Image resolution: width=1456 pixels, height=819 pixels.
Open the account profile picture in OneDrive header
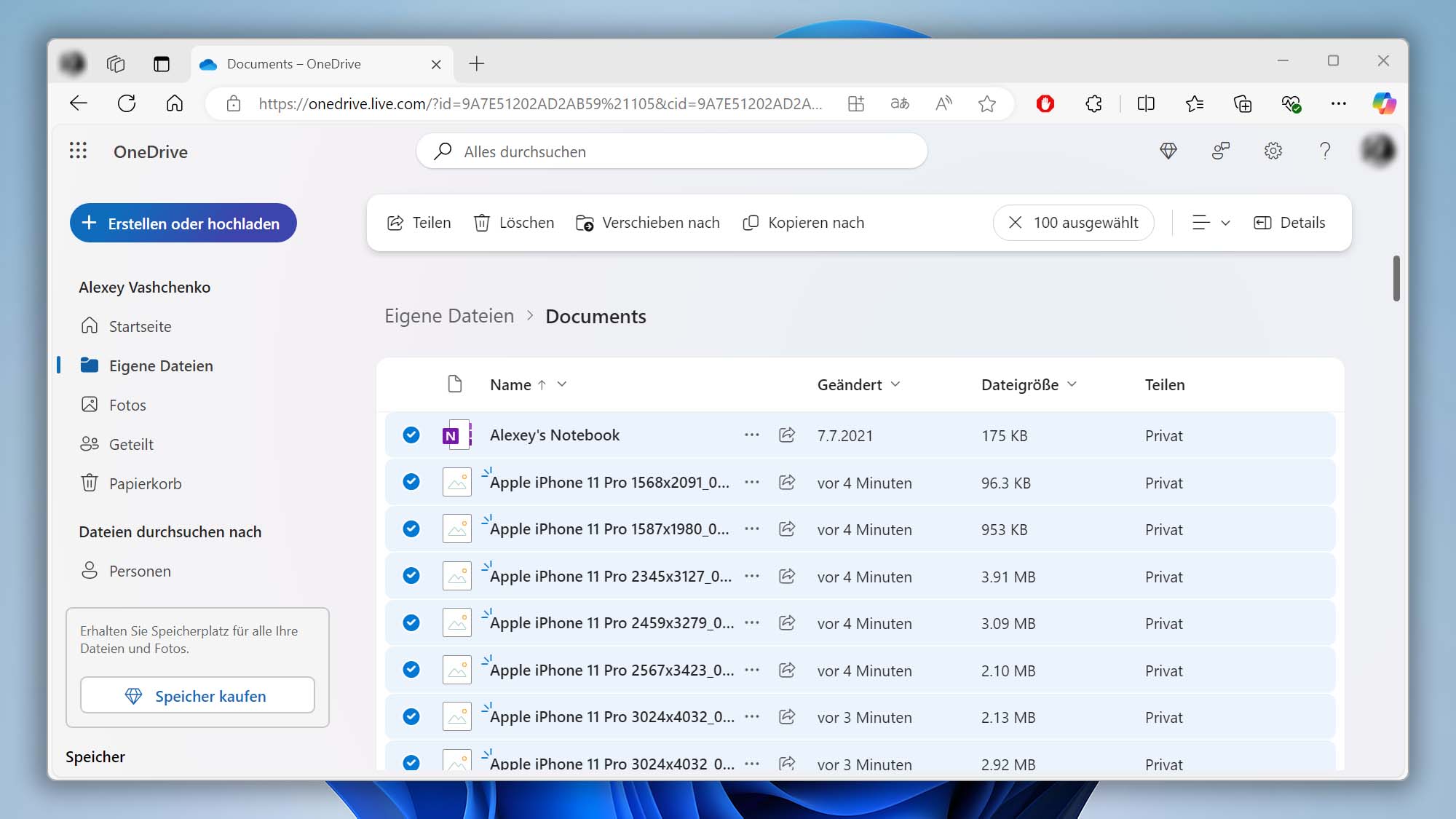pyautogui.click(x=1377, y=150)
